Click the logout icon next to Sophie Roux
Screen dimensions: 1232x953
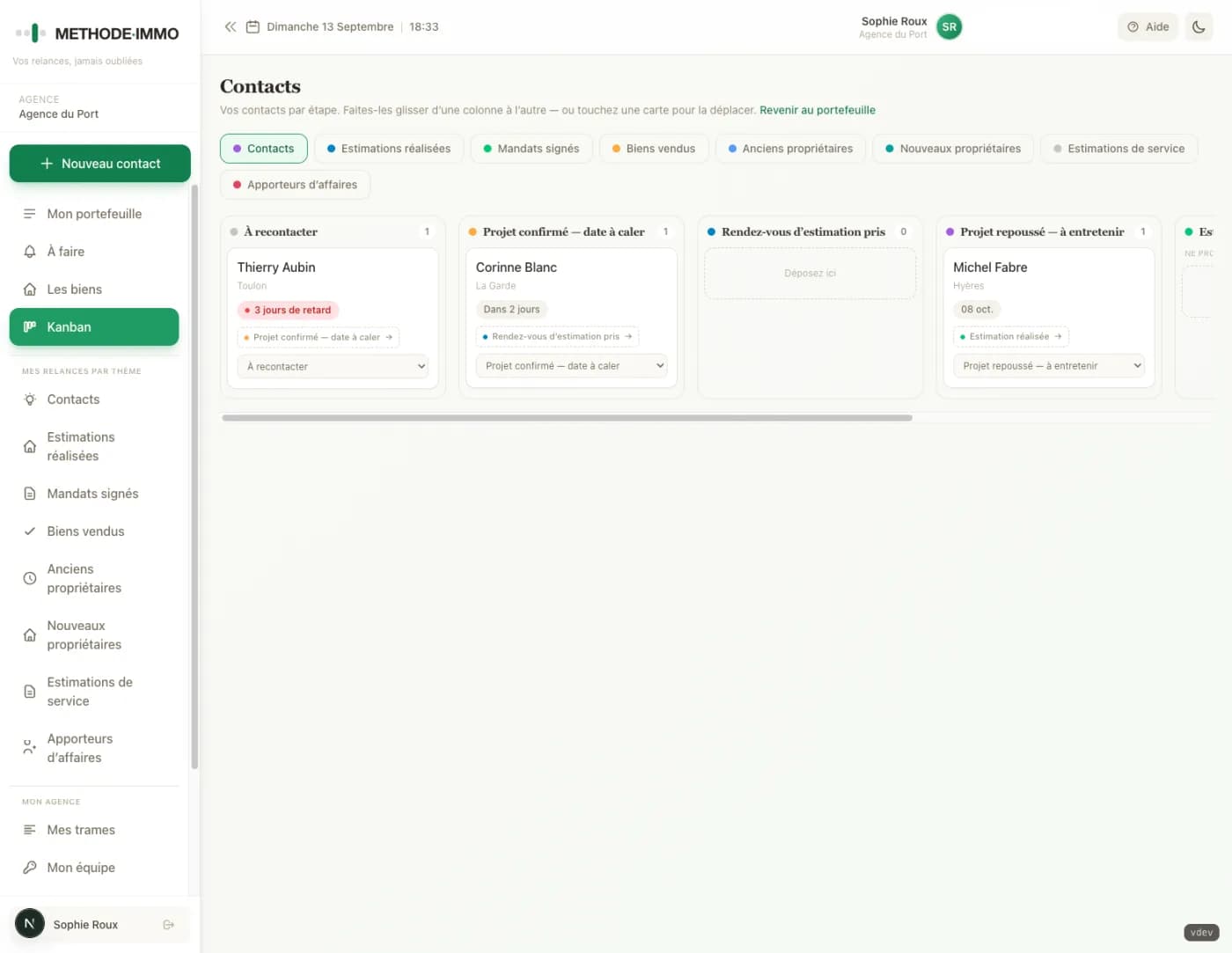pos(169,925)
